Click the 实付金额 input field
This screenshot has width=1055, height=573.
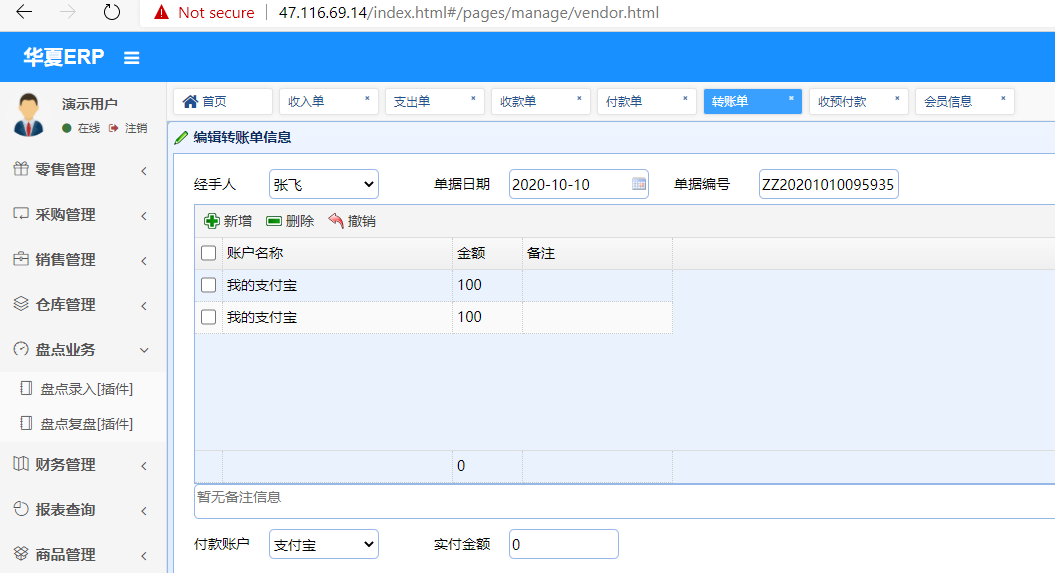coord(563,544)
